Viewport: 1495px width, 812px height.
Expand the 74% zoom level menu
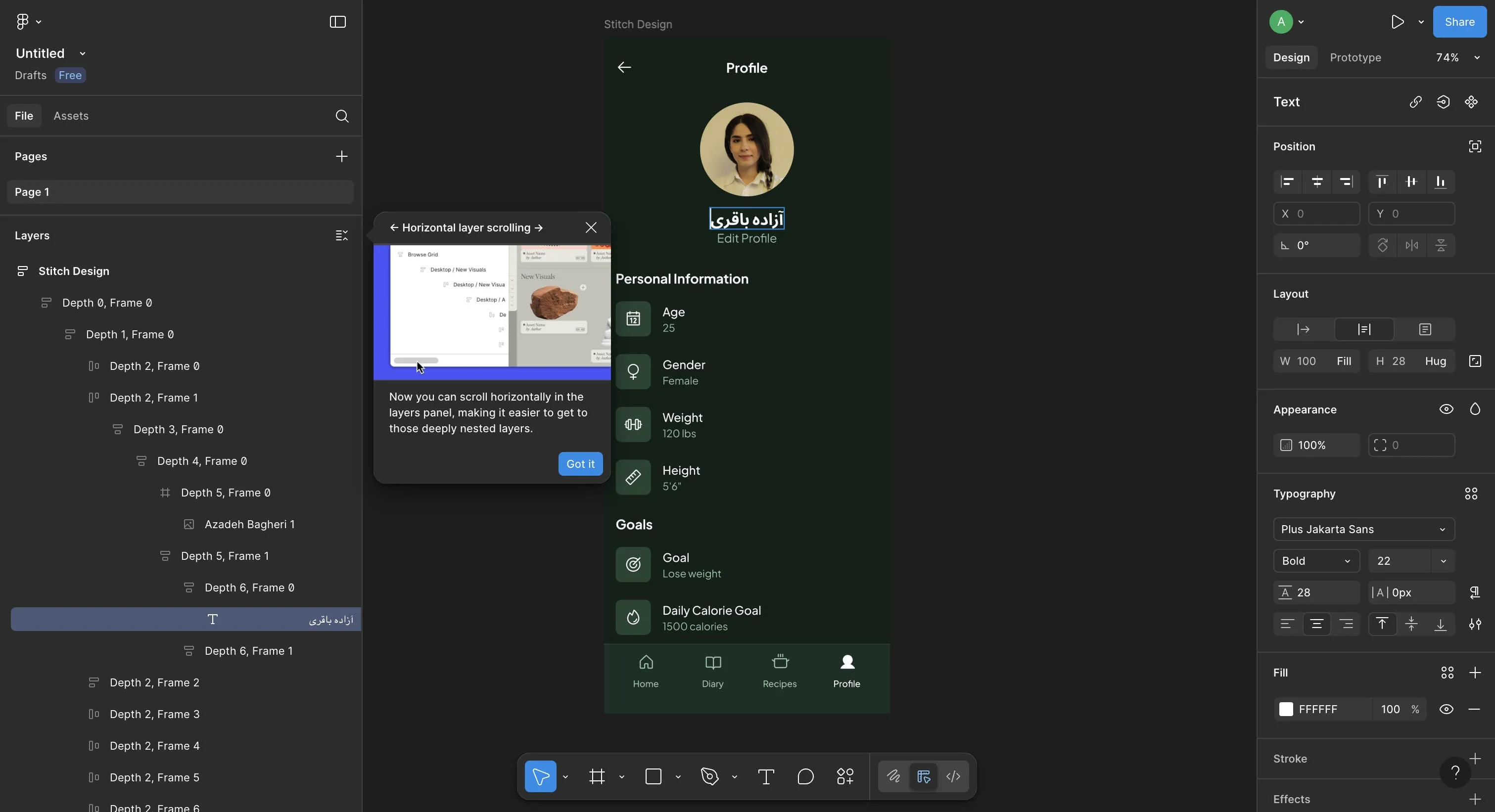(x=1477, y=57)
